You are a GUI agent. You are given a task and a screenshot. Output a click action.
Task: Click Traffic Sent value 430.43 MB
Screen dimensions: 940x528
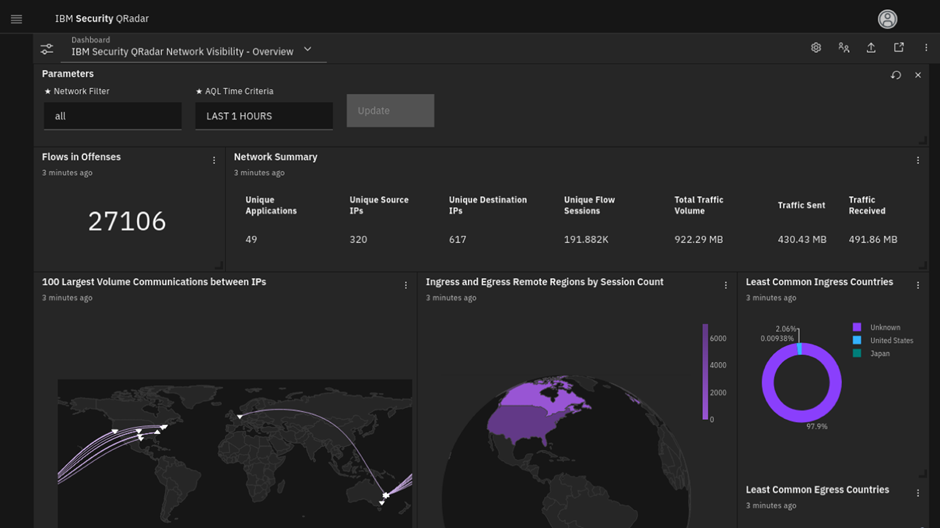(802, 240)
